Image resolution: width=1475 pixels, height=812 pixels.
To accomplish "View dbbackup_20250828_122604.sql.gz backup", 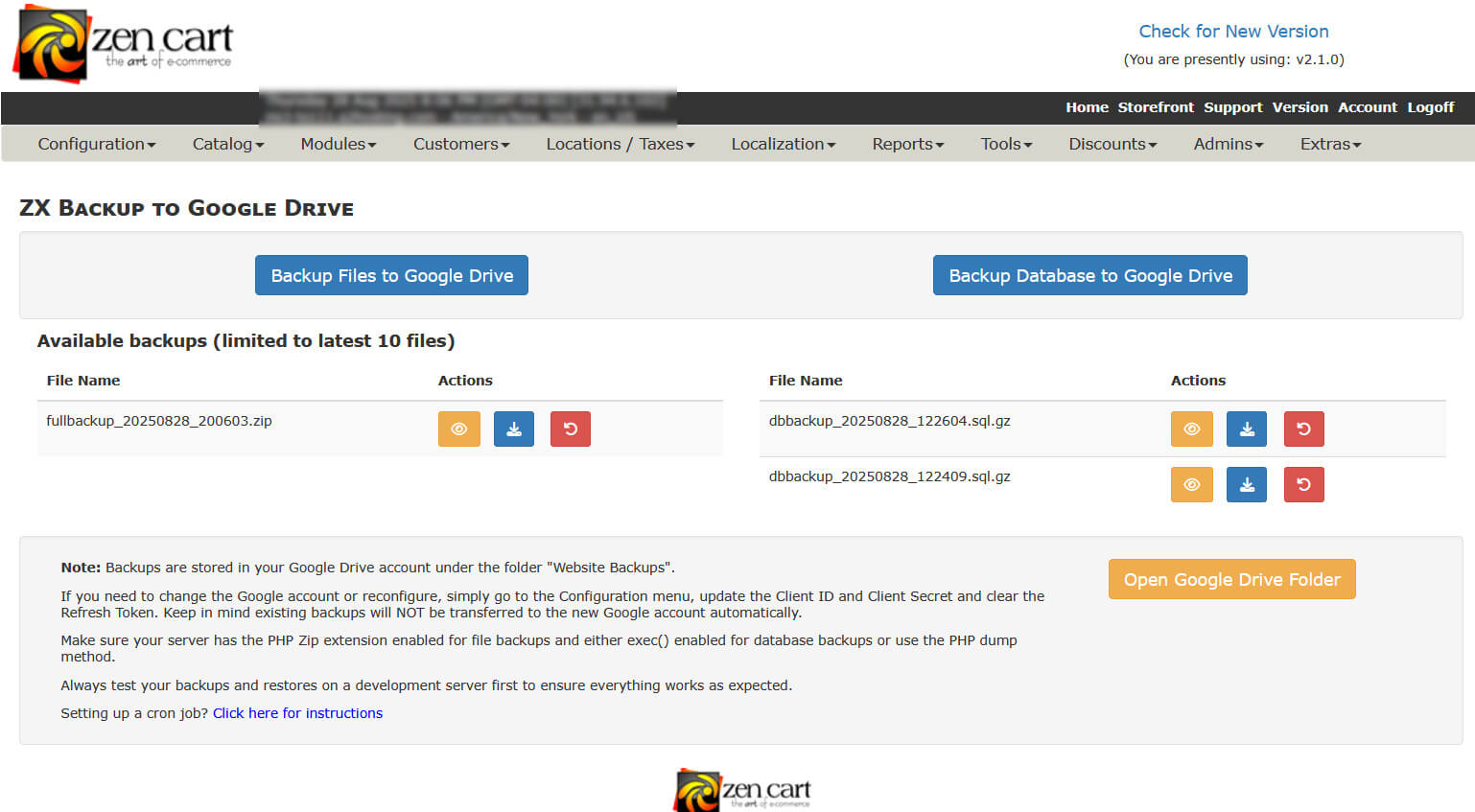I will click(1191, 429).
